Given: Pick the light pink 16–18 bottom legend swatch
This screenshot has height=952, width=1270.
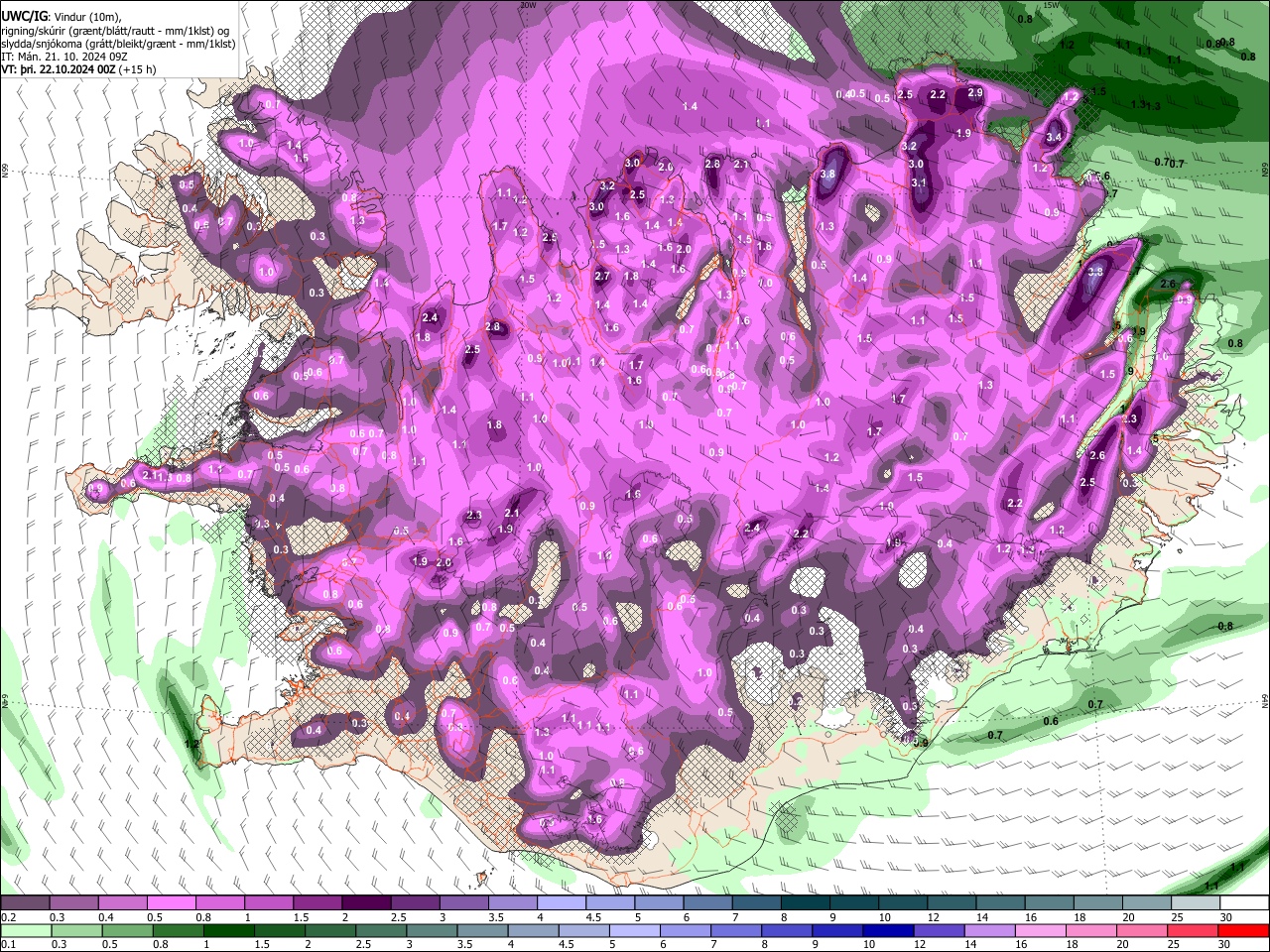Looking at the screenshot, I should click(1041, 931).
